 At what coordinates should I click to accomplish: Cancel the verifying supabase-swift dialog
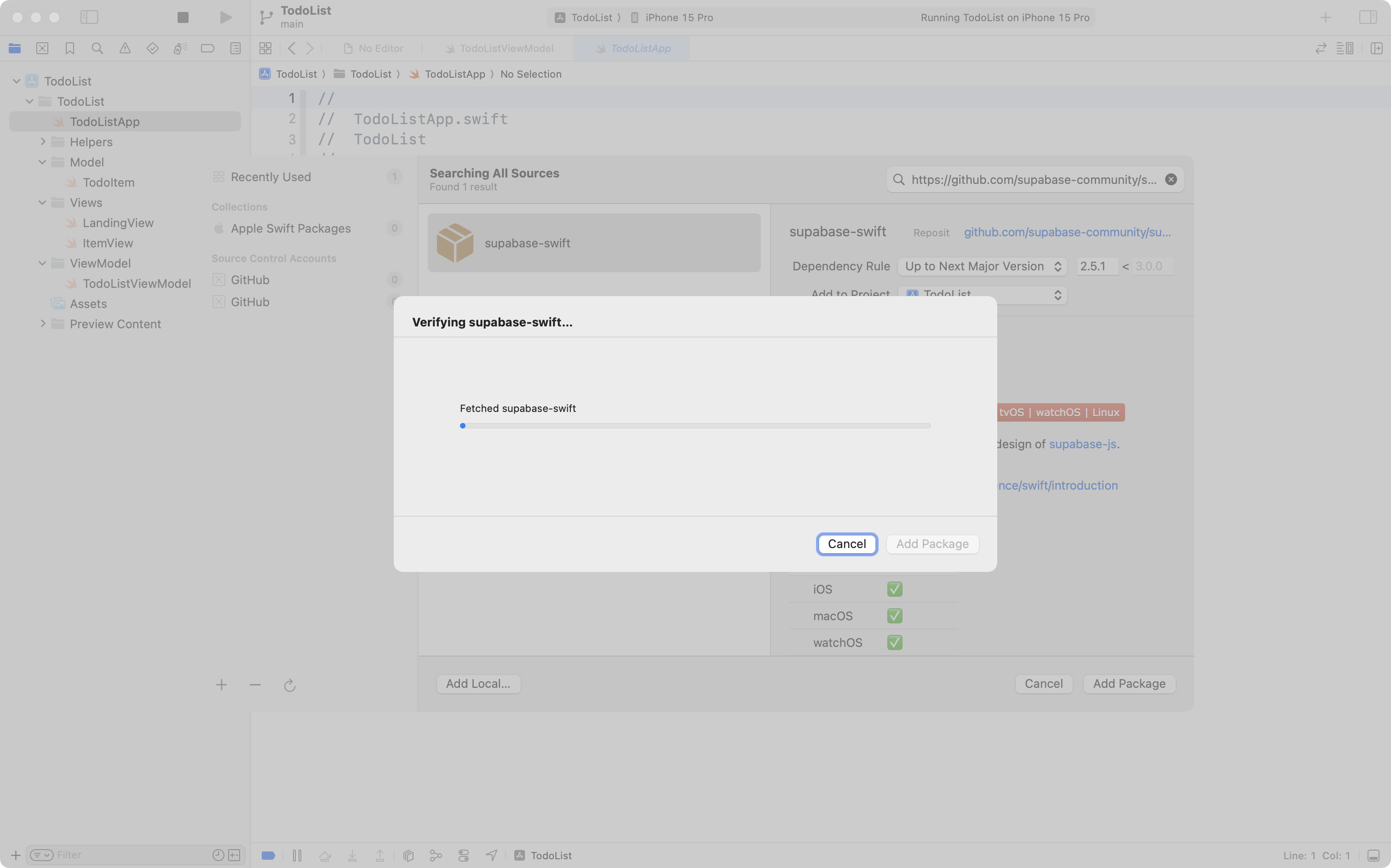click(x=846, y=543)
